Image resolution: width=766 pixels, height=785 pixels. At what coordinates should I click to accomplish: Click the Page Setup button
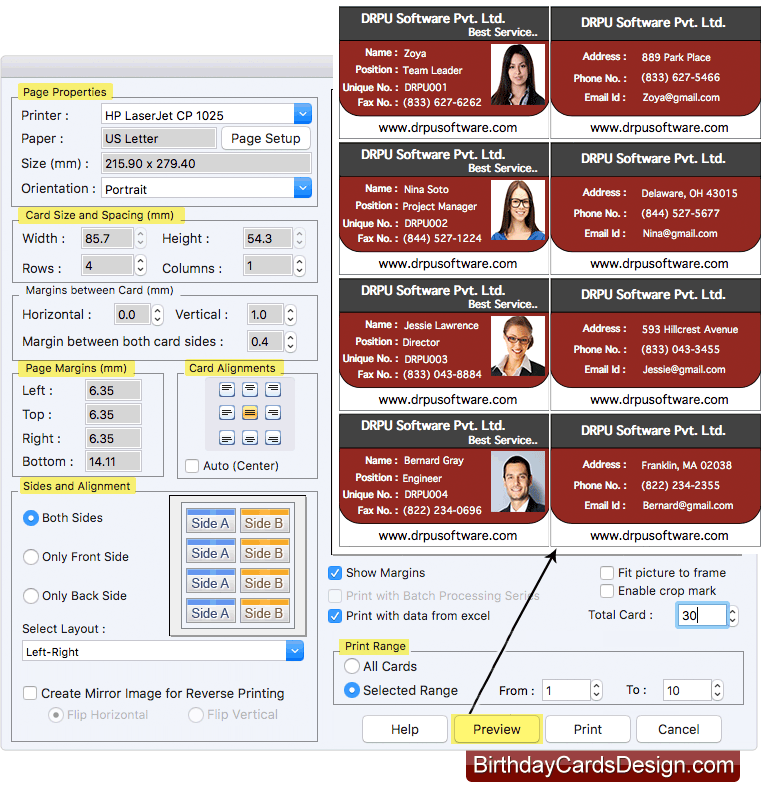(266, 138)
